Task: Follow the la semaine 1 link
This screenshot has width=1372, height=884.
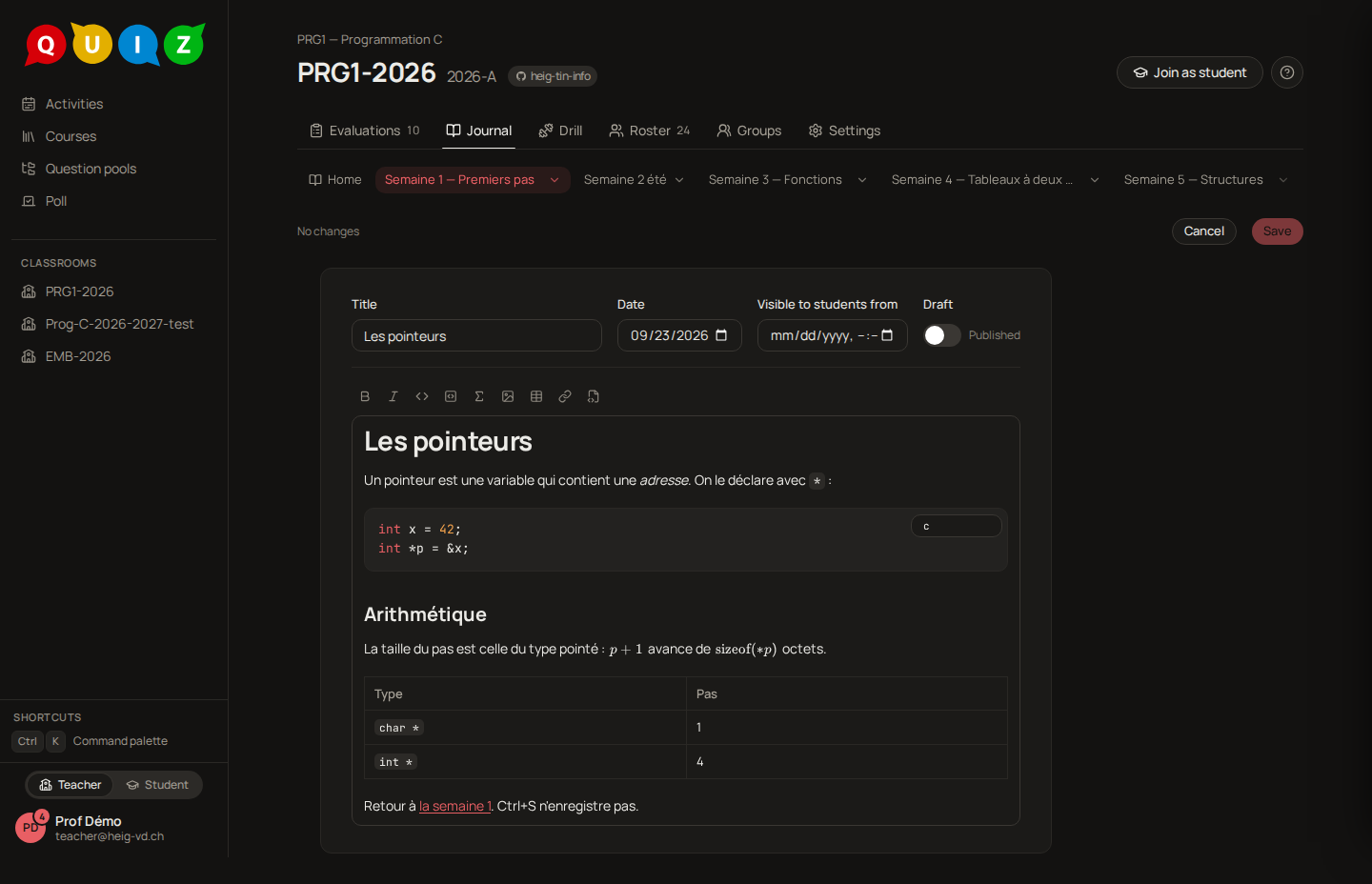Action: (455, 806)
